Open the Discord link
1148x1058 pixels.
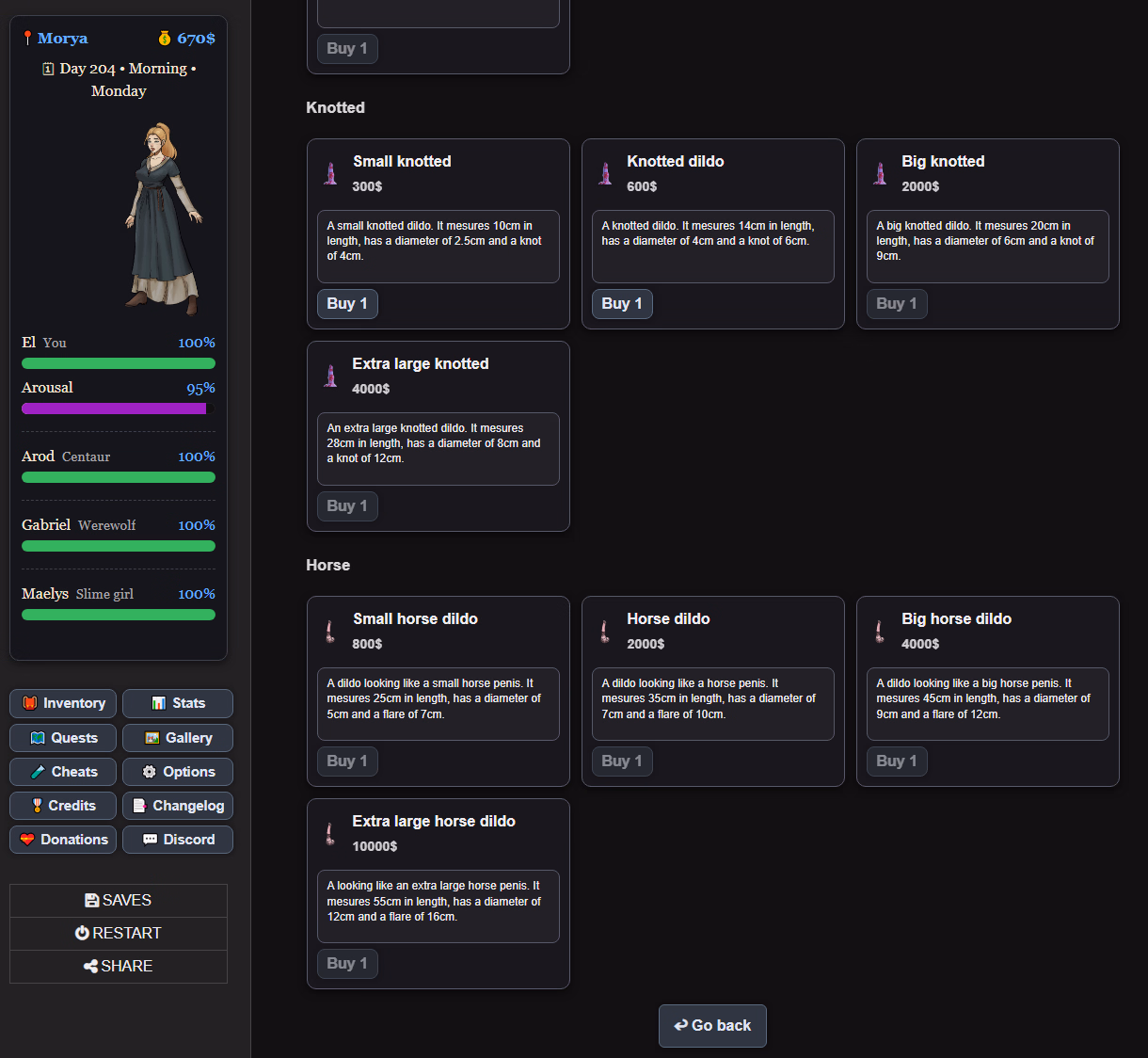pyautogui.click(x=177, y=840)
